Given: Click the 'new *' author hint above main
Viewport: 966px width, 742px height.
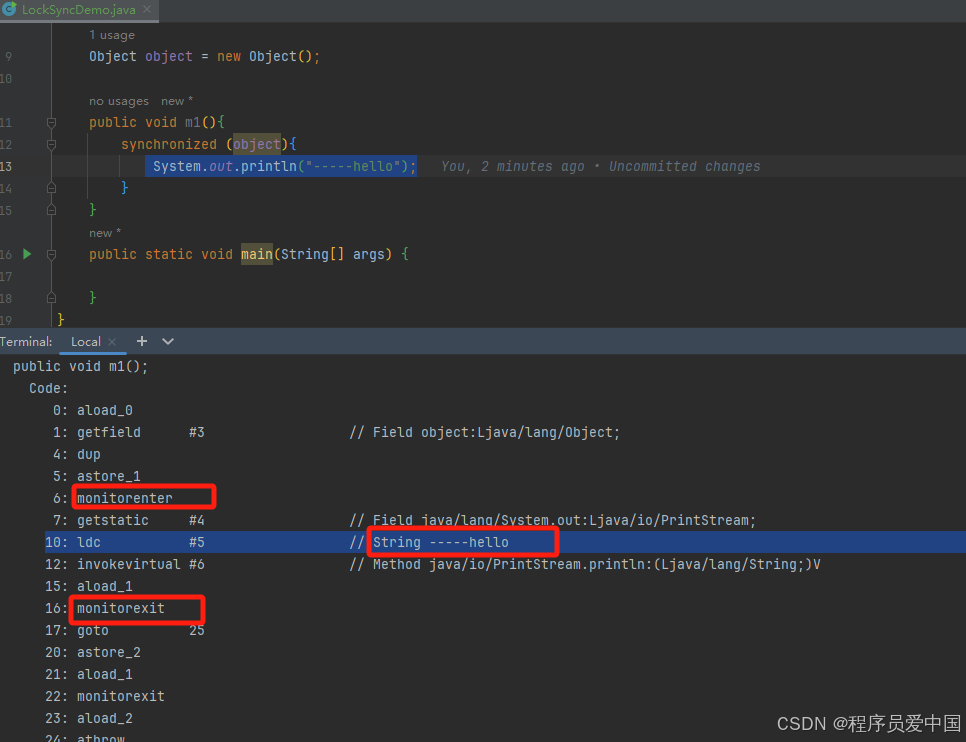Looking at the screenshot, I should (x=105, y=233).
